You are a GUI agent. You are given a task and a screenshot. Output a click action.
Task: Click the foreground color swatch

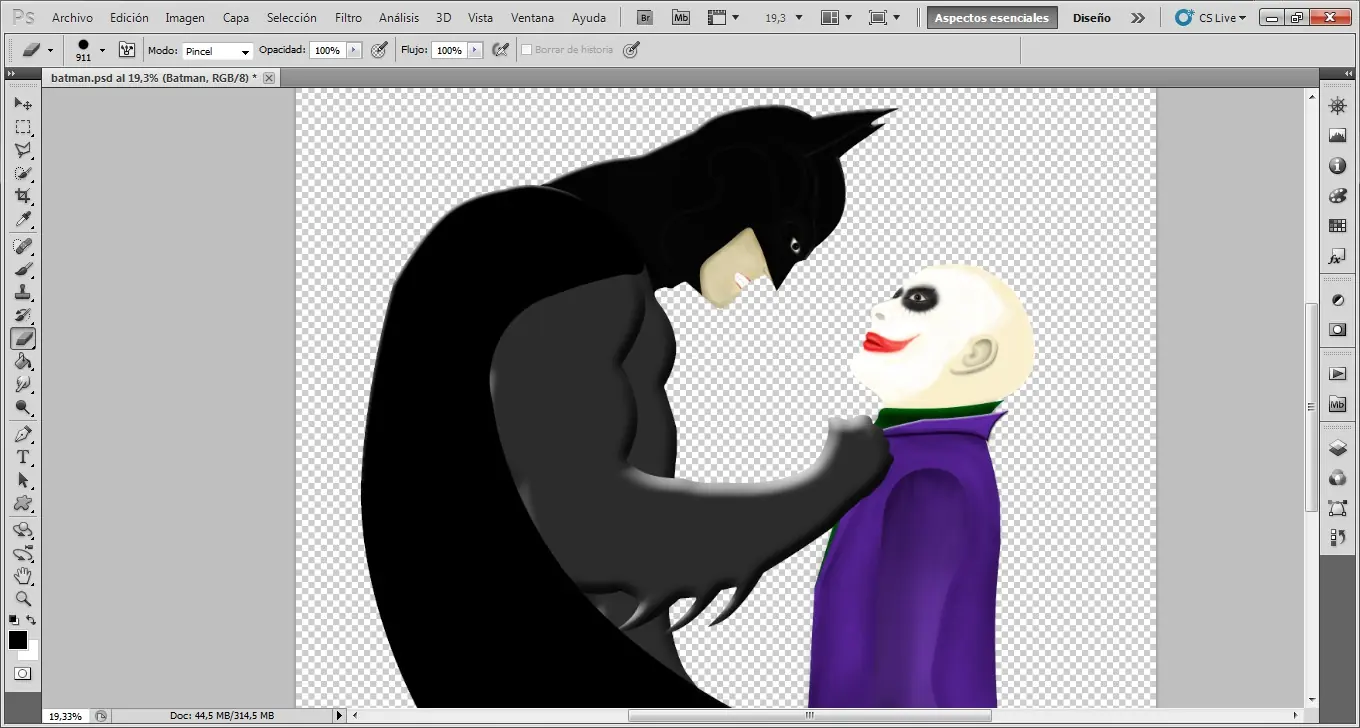coord(17,640)
